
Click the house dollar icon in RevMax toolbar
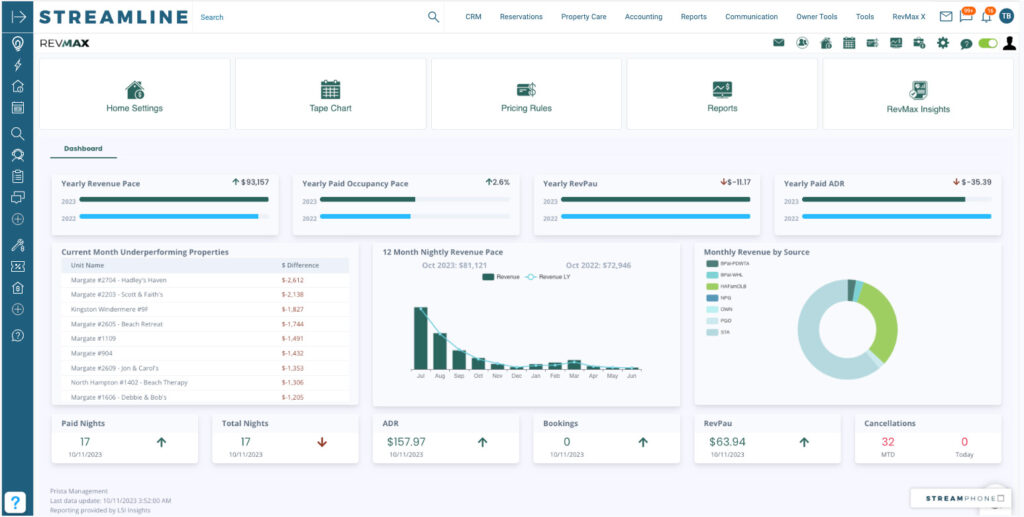tap(825, 43)
